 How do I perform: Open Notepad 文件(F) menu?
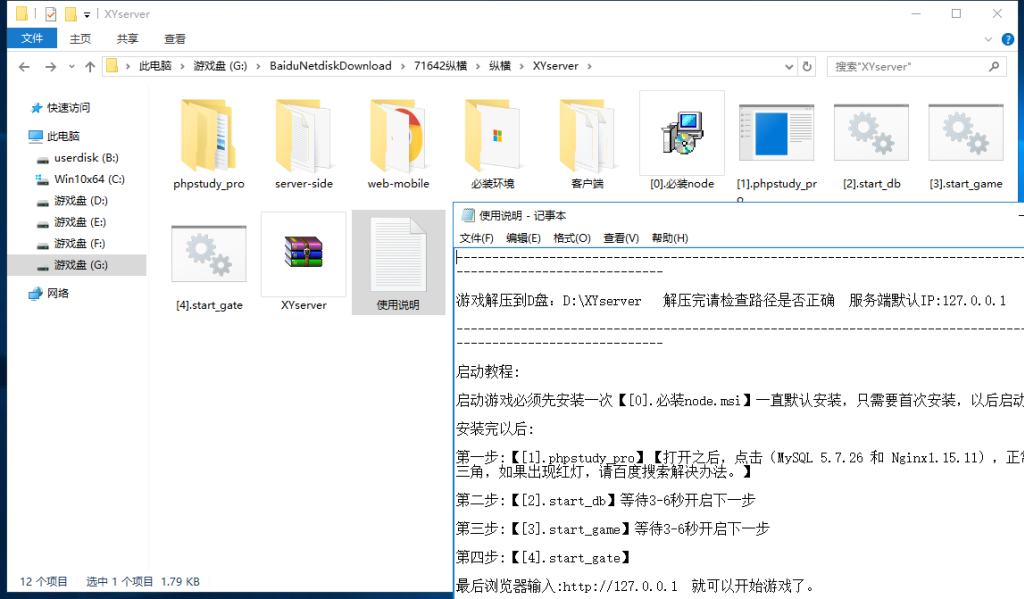(x=476, y=238)
